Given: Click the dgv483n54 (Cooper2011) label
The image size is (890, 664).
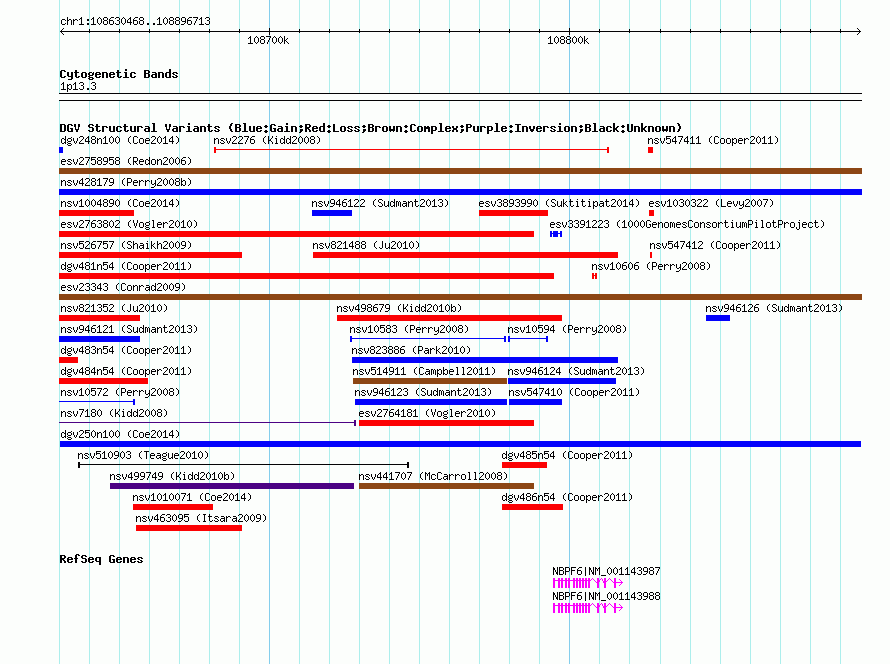Looking at the screenshot, I should 126,350.
